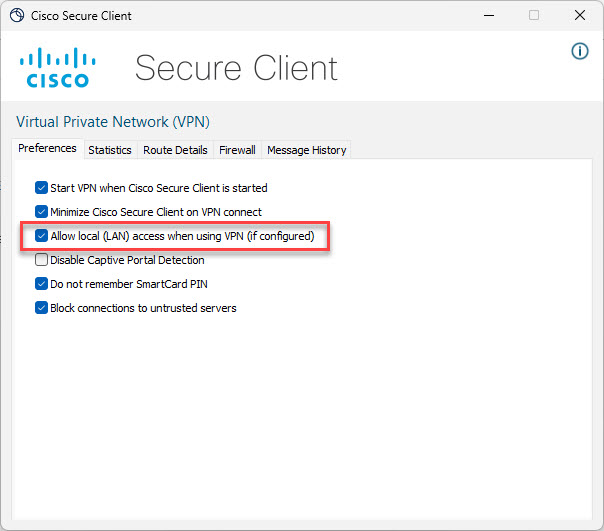Switch to the Statistics tab
The height and width of the screenshot is (531, 604).
(109, 150)
